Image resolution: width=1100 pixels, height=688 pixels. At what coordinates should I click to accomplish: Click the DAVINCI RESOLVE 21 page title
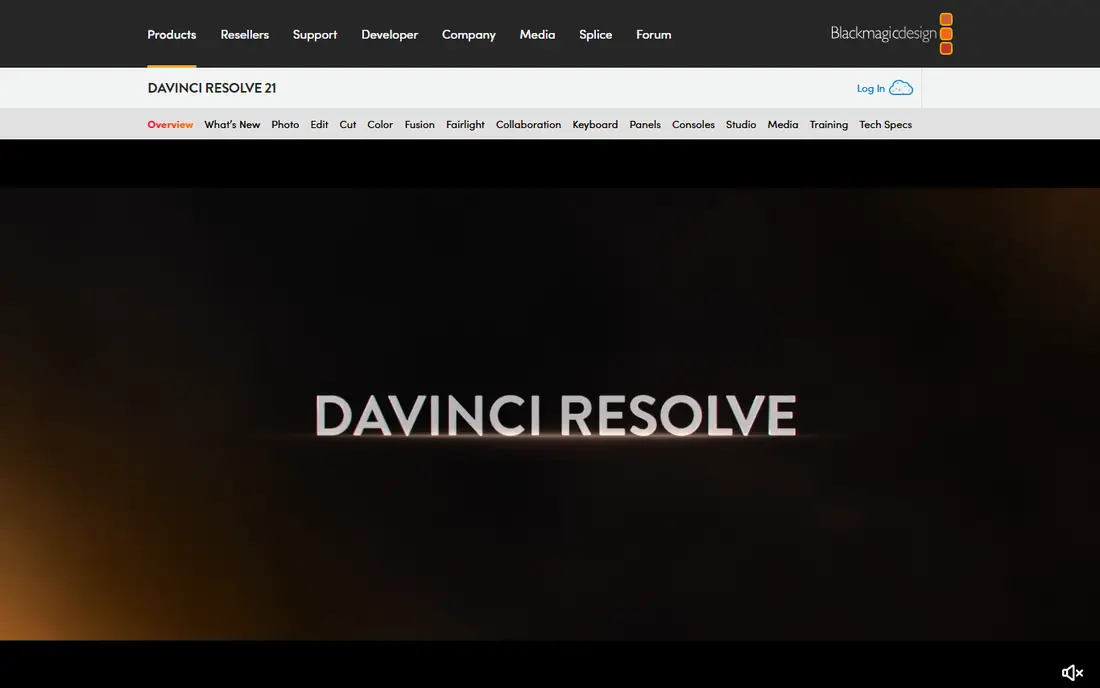[212, 88]
